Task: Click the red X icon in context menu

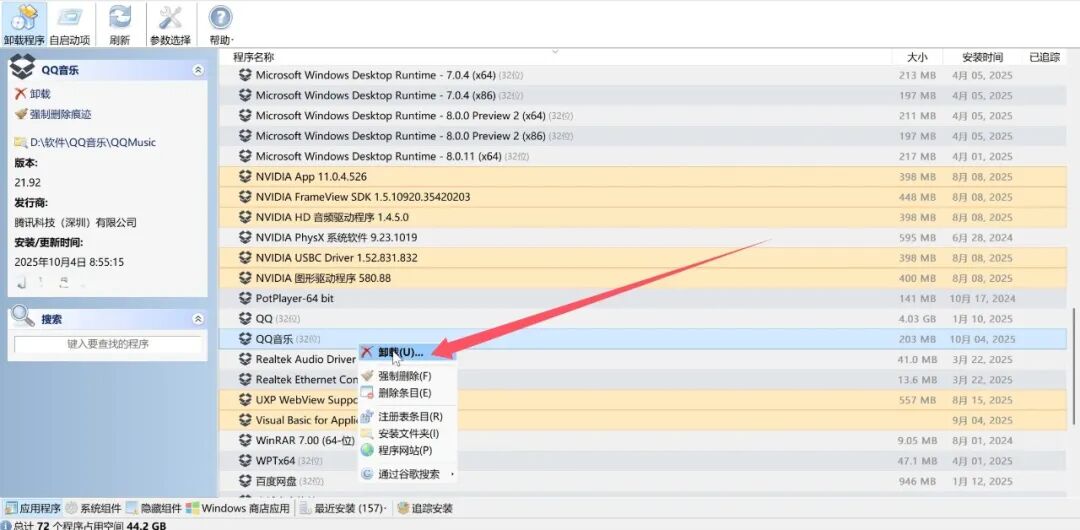Action: 367,351
